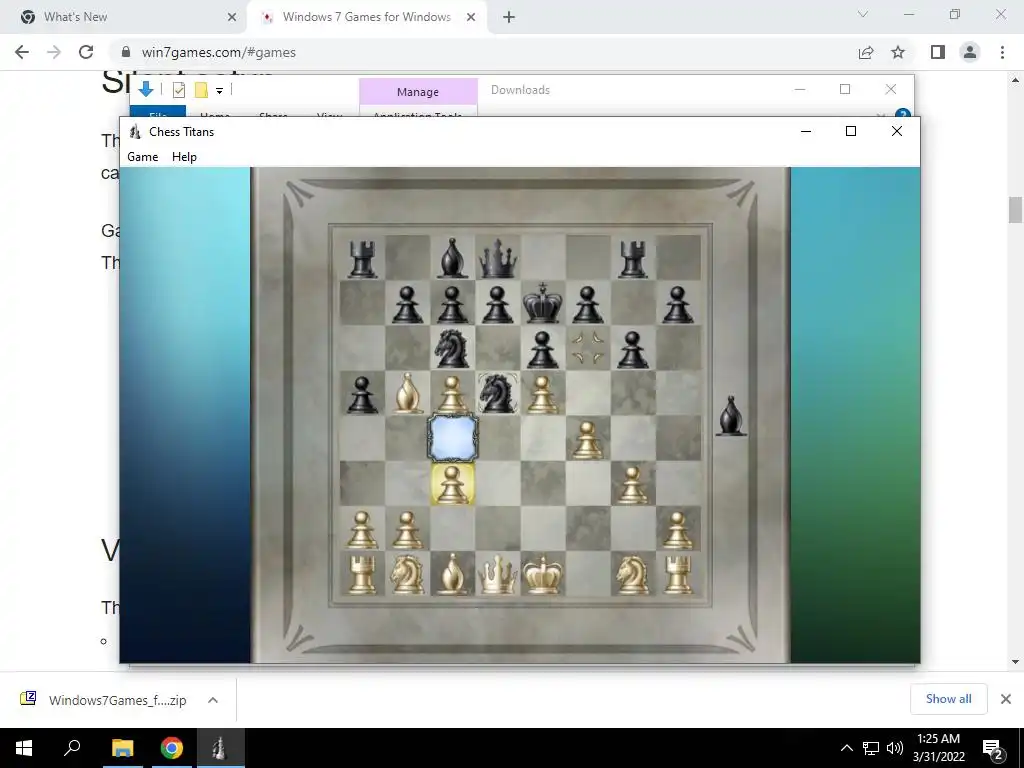The width and height of the screenshot is (1024, 768).
Task: Click the New folder icon in Downloads window
Action: pyautogui.click(x=201, y=90)
